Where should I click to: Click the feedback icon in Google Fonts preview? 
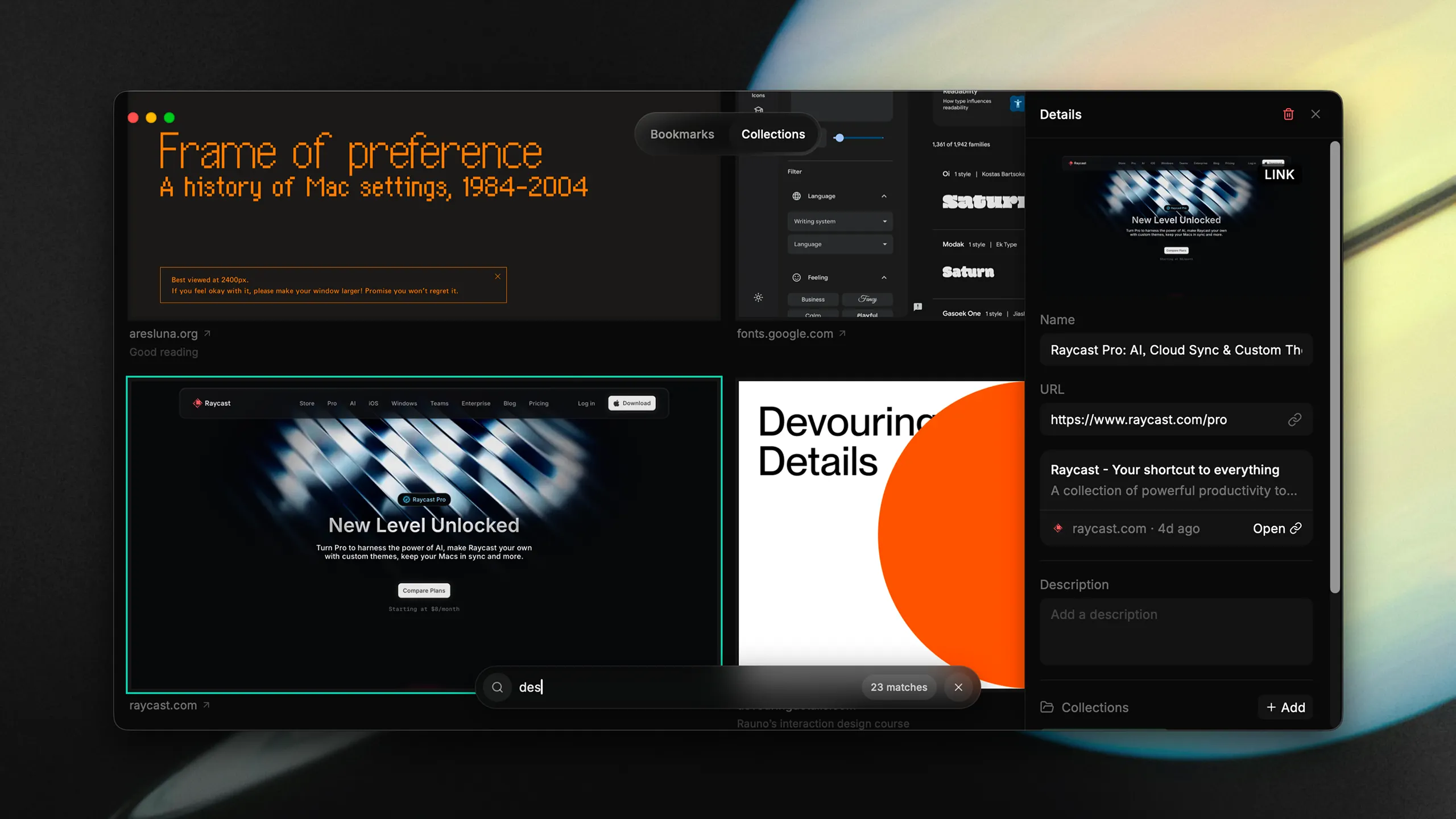click(x=917, y=307)
